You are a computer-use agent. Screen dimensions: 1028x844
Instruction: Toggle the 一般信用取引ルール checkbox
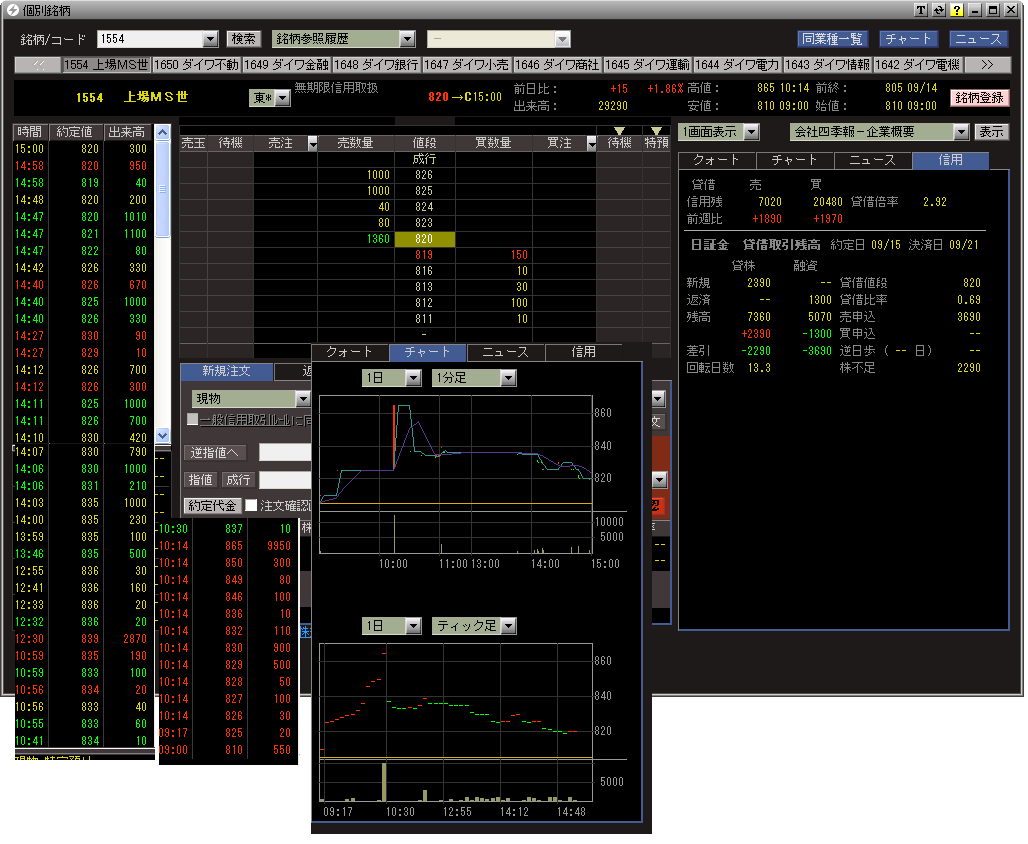pos(193,420)
